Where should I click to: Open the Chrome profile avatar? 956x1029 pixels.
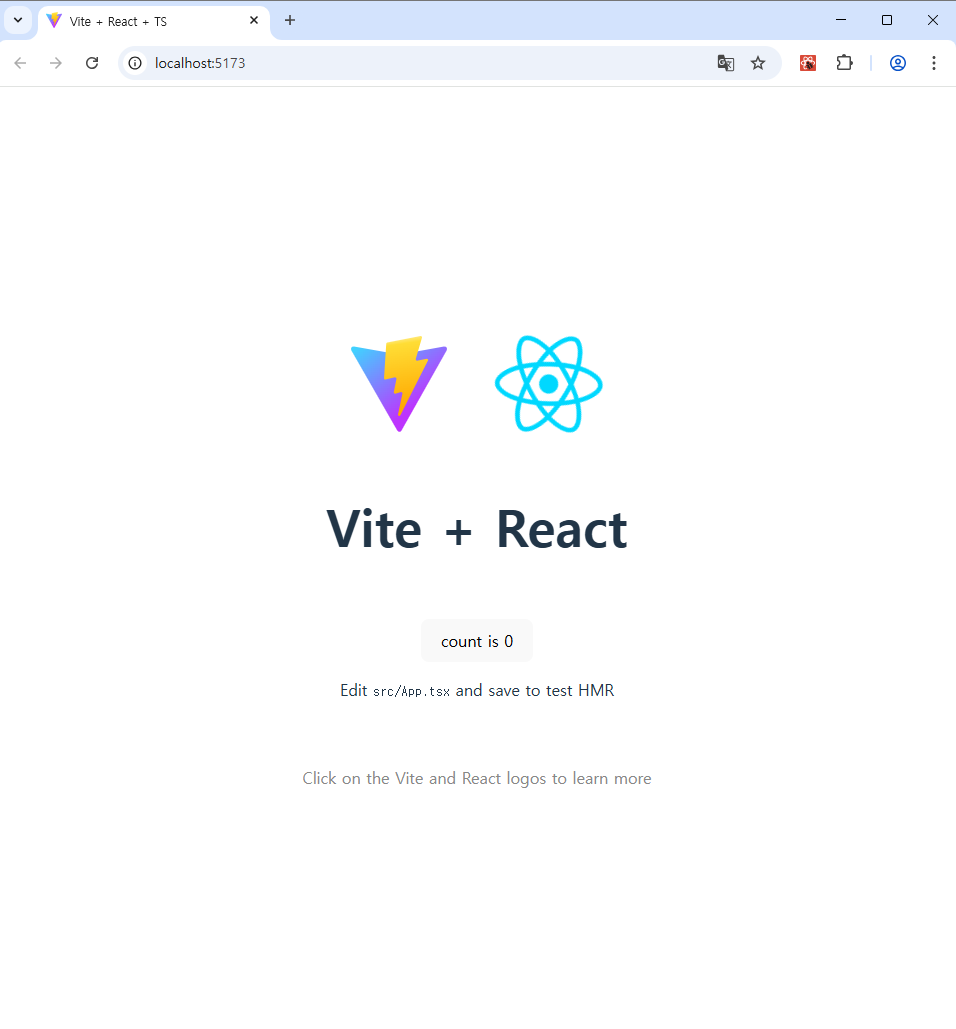coord(898,63)
